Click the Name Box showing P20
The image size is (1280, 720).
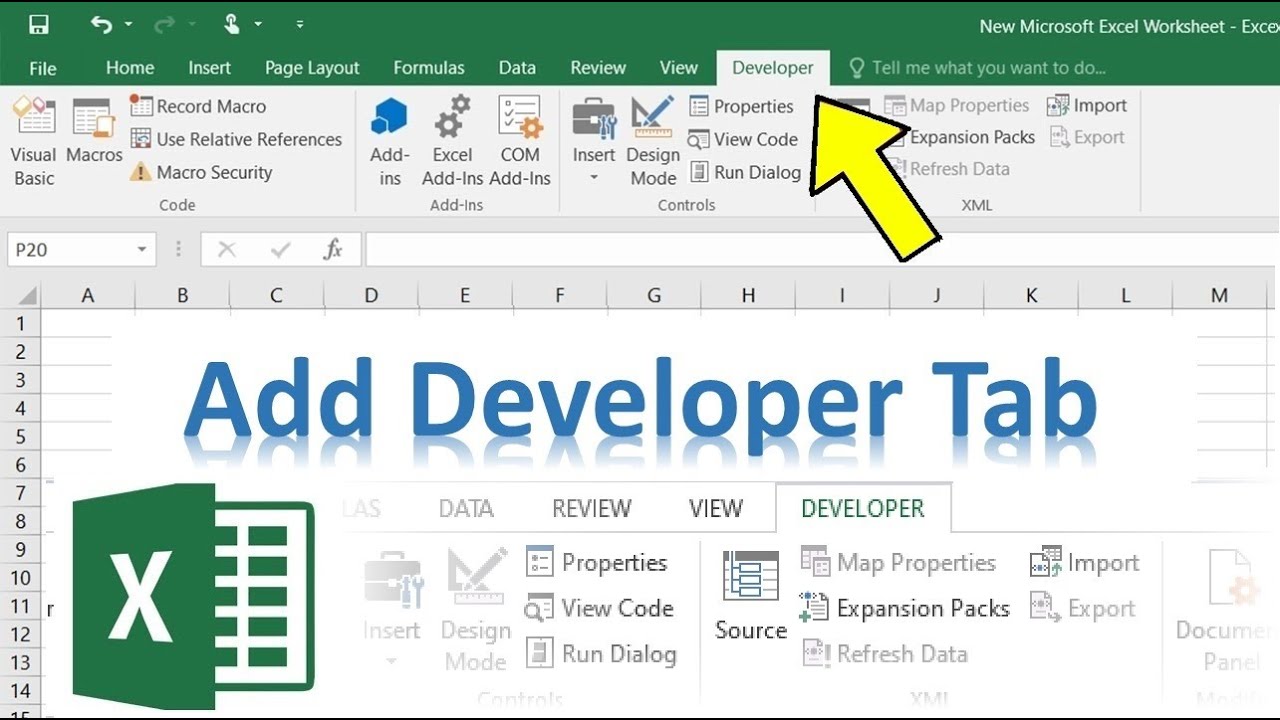pos(68,249)
